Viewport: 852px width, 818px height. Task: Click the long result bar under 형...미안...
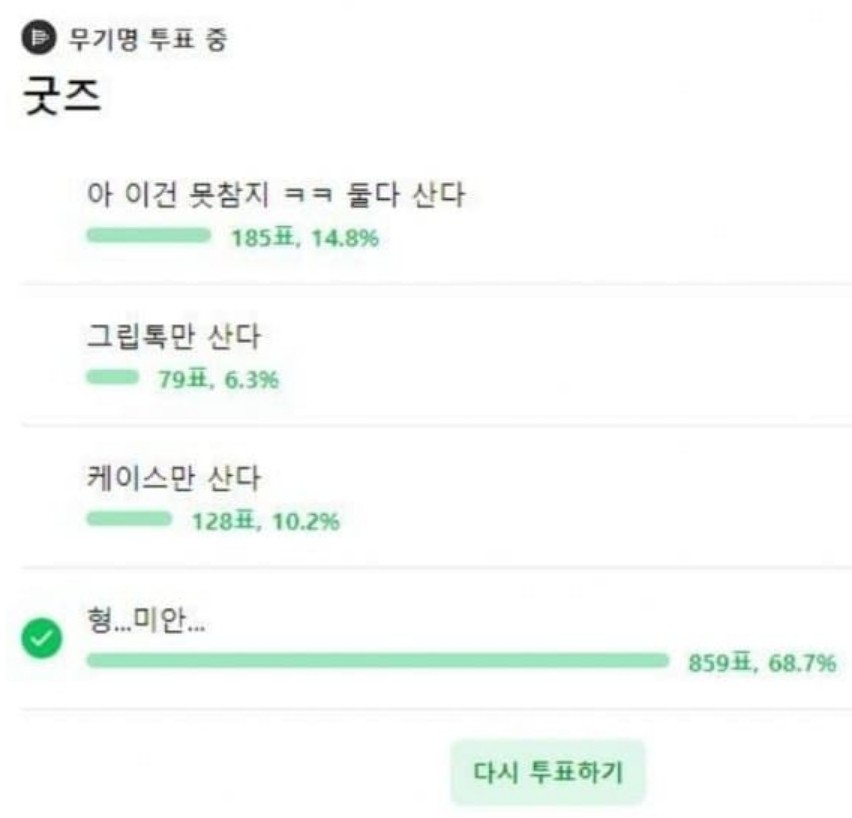point(377,661)
